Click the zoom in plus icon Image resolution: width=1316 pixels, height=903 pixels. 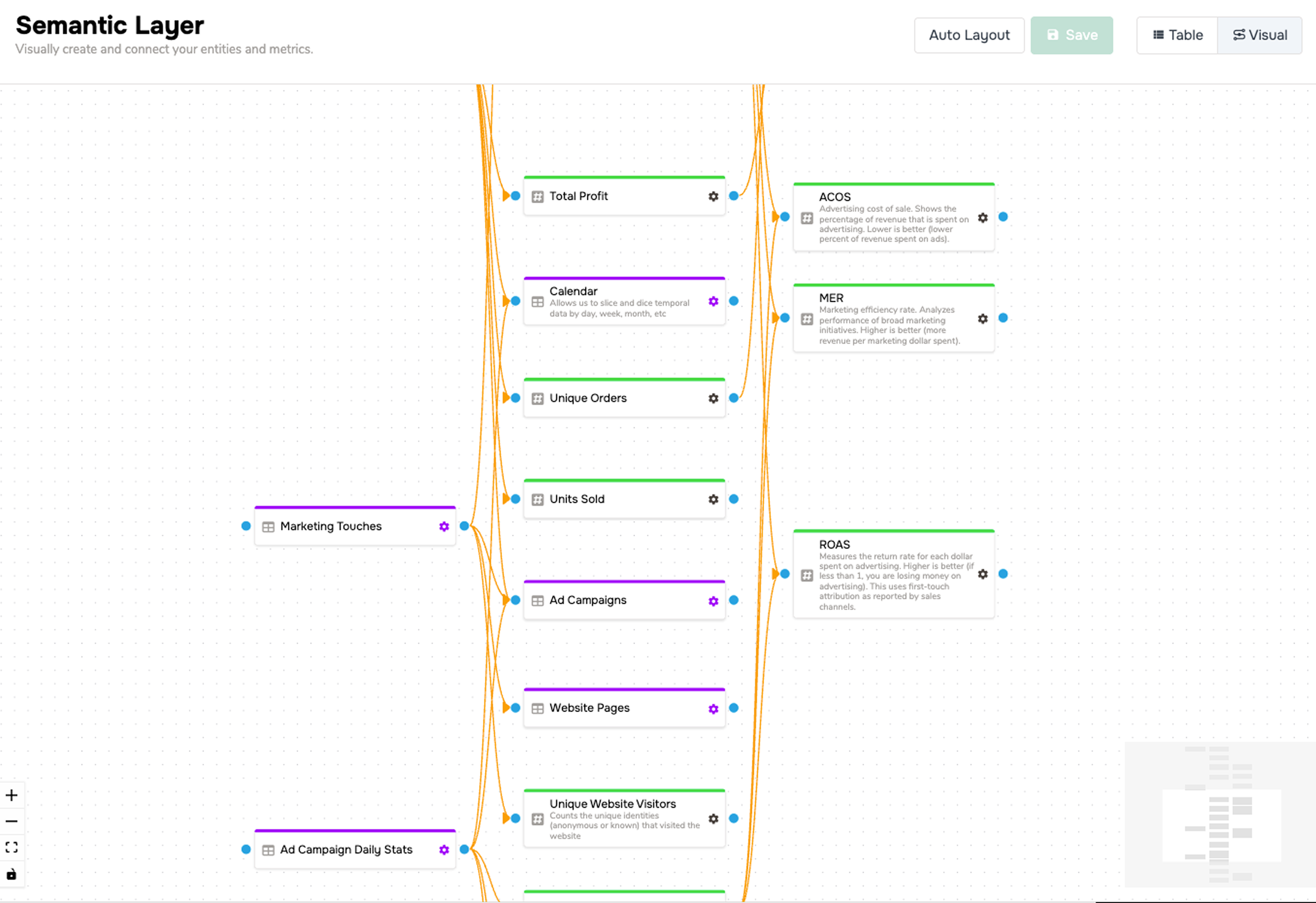[12, 795]
